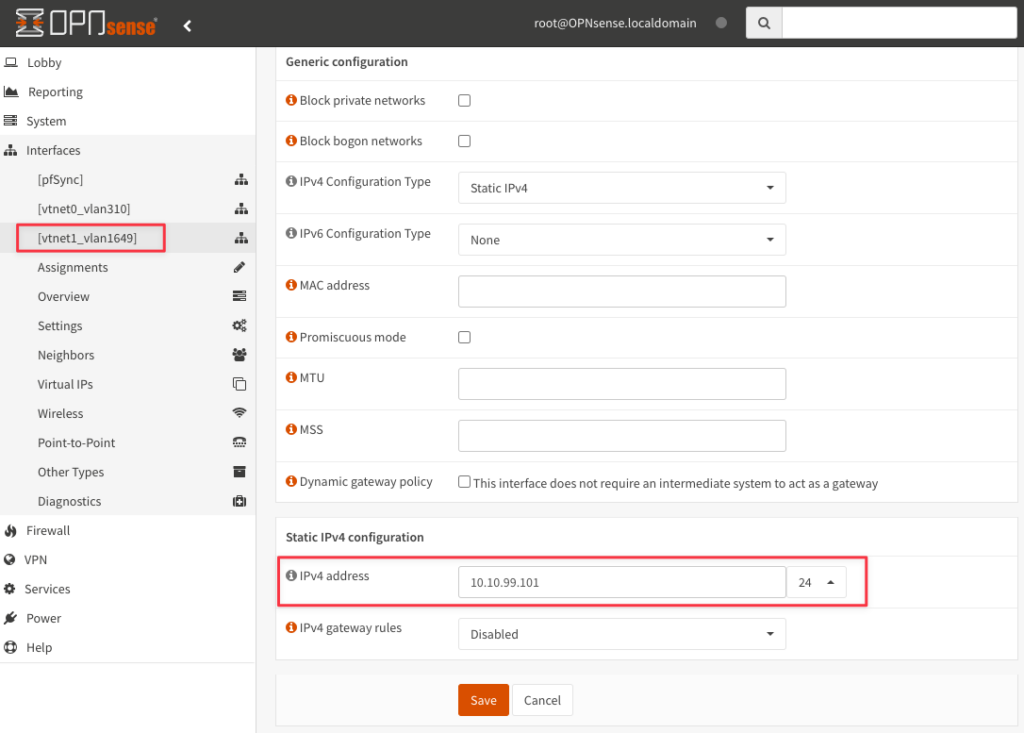Click the Services gear icon
This screenshot has width=1024, height=733.
(10, 589)
